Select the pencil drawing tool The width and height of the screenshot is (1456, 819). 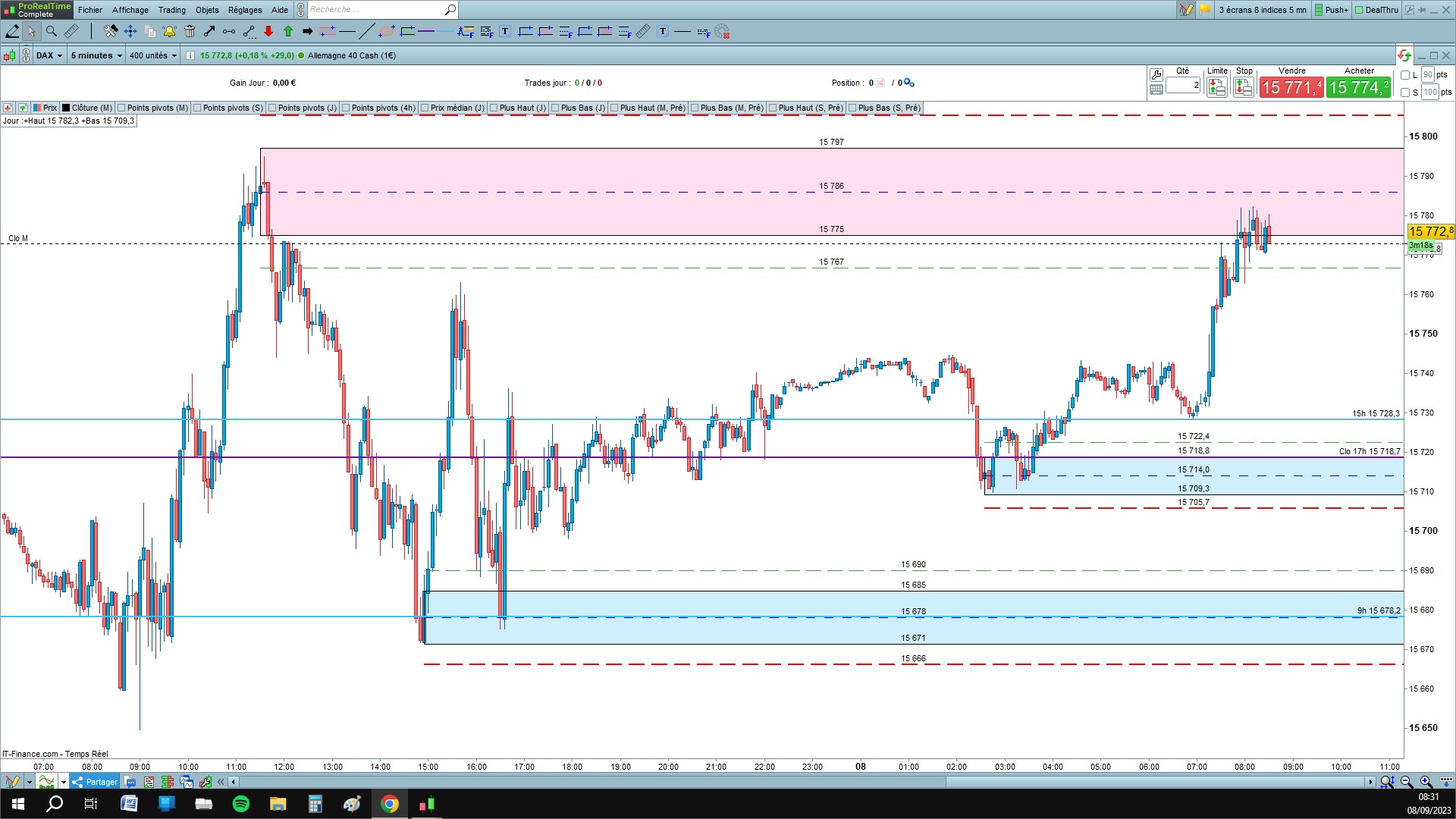[12, 31]
